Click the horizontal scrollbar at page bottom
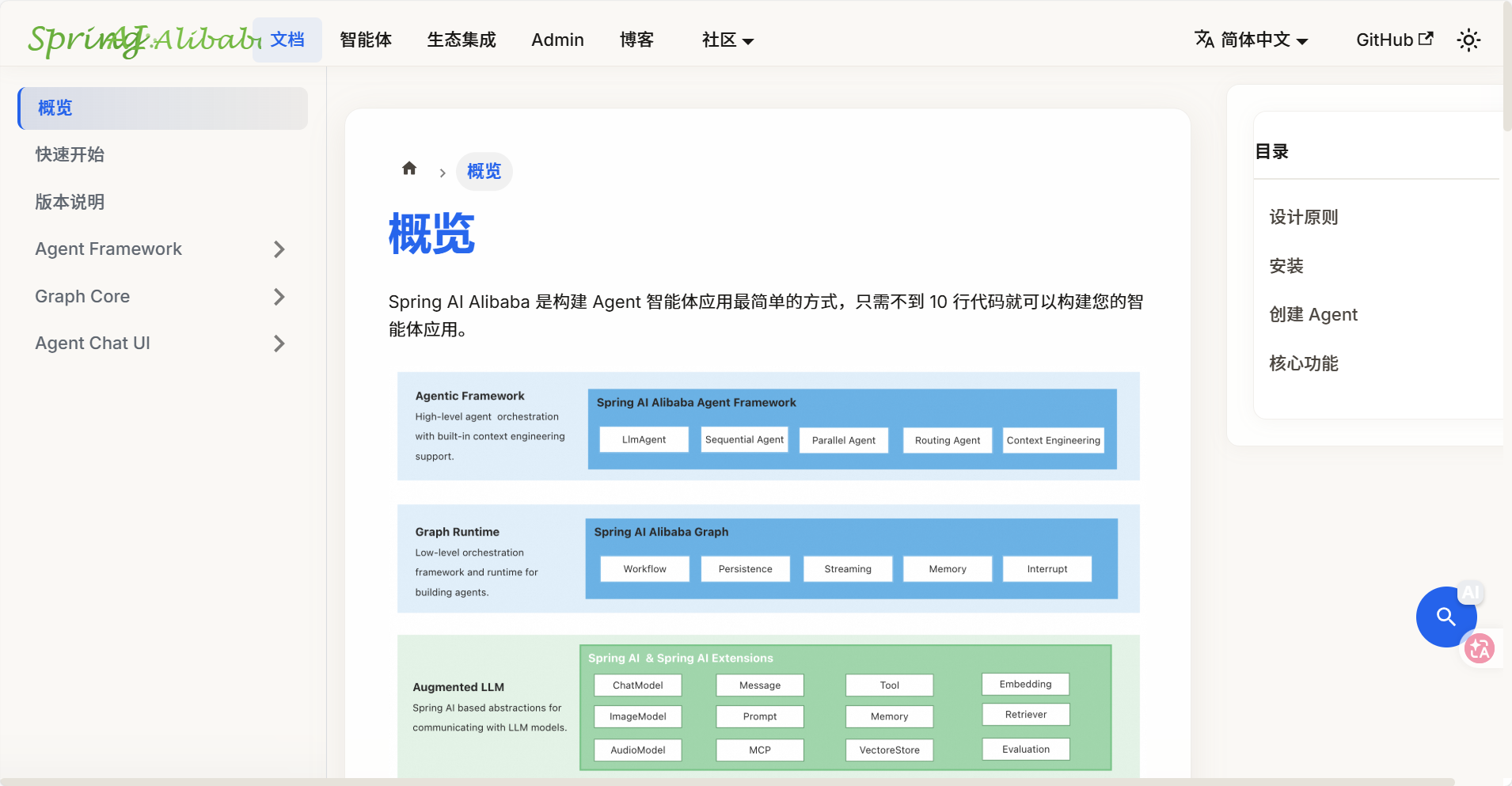The height and width of the screenshot is (786, 1512). [727, 782]
